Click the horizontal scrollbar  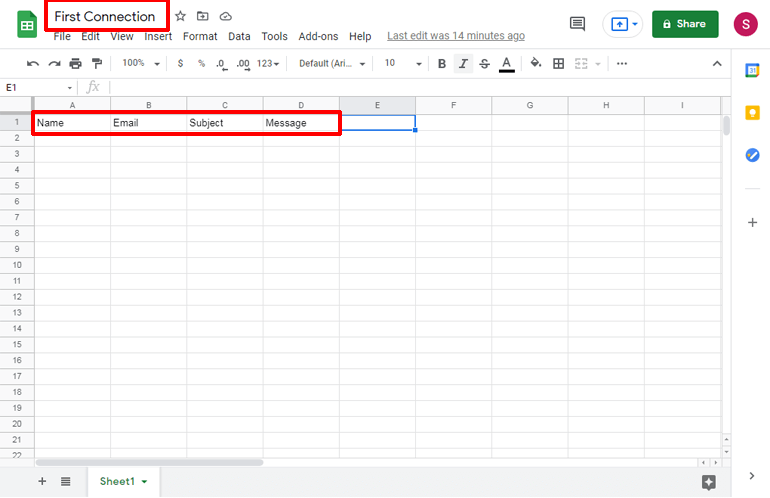click(149, 463)
